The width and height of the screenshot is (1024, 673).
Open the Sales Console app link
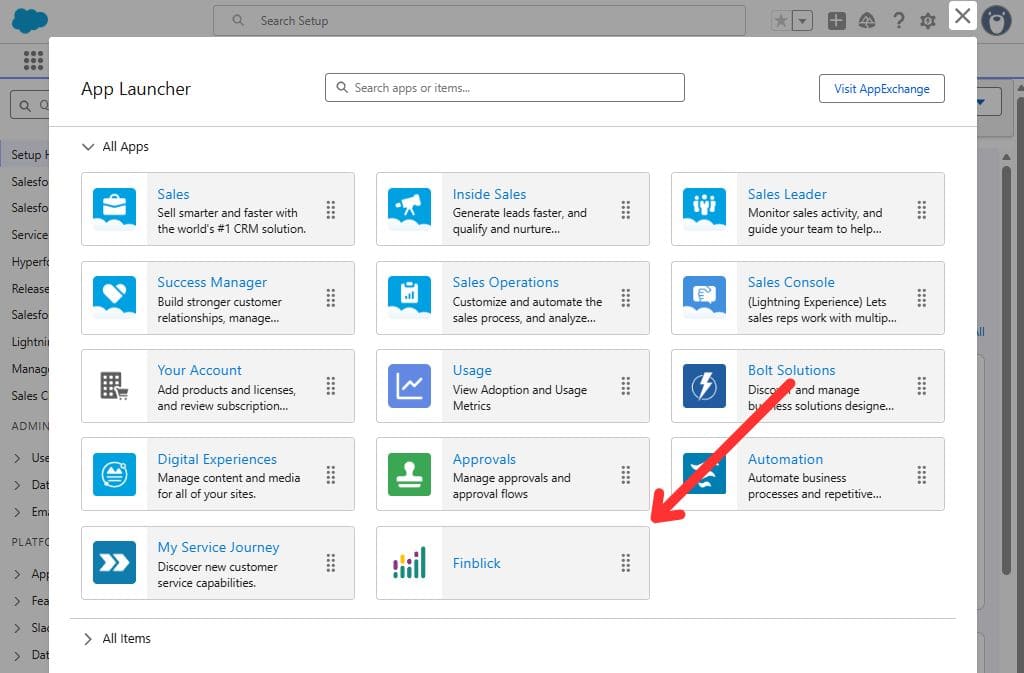(791, 282)
